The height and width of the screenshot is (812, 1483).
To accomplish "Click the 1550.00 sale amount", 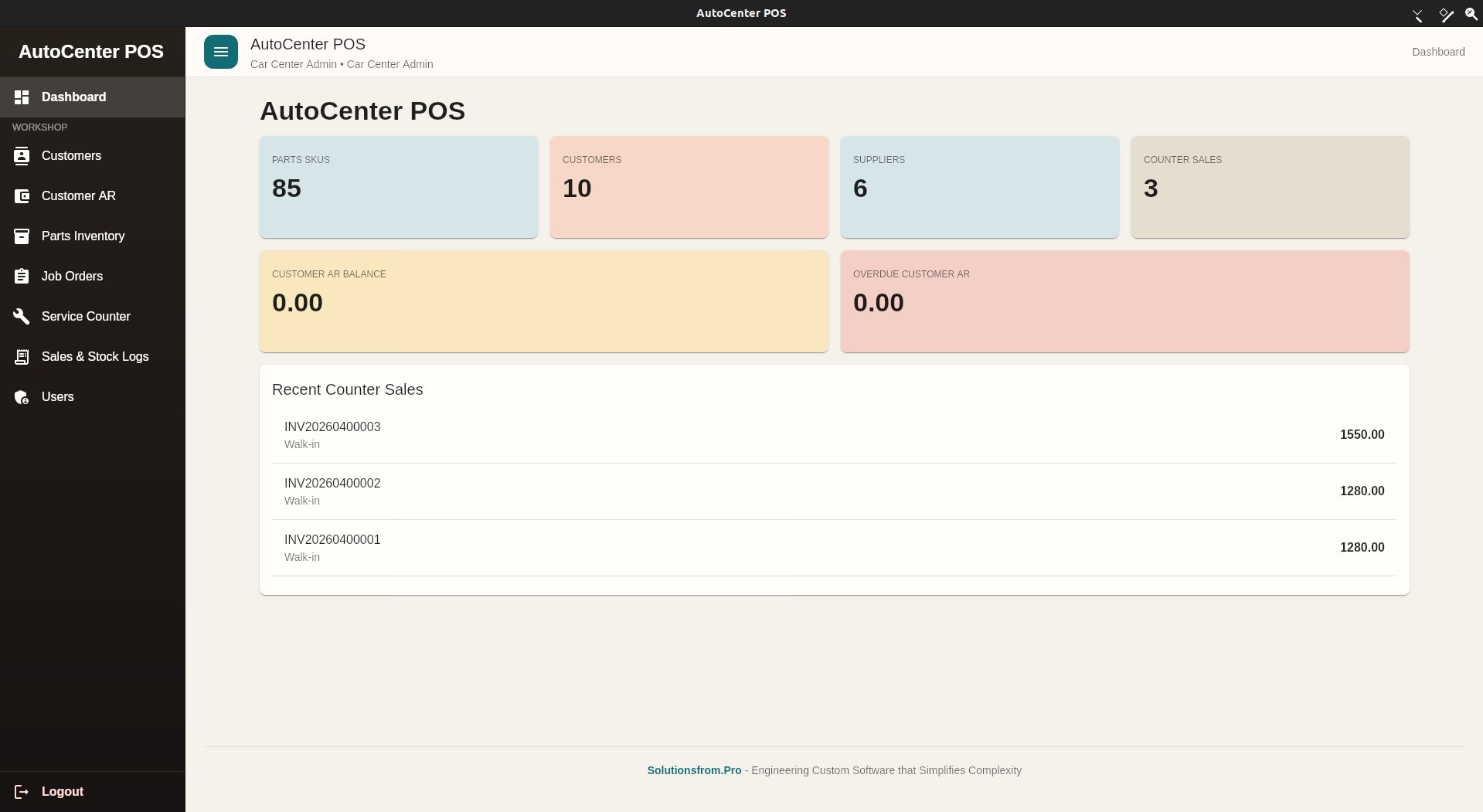I will 1362,435.
